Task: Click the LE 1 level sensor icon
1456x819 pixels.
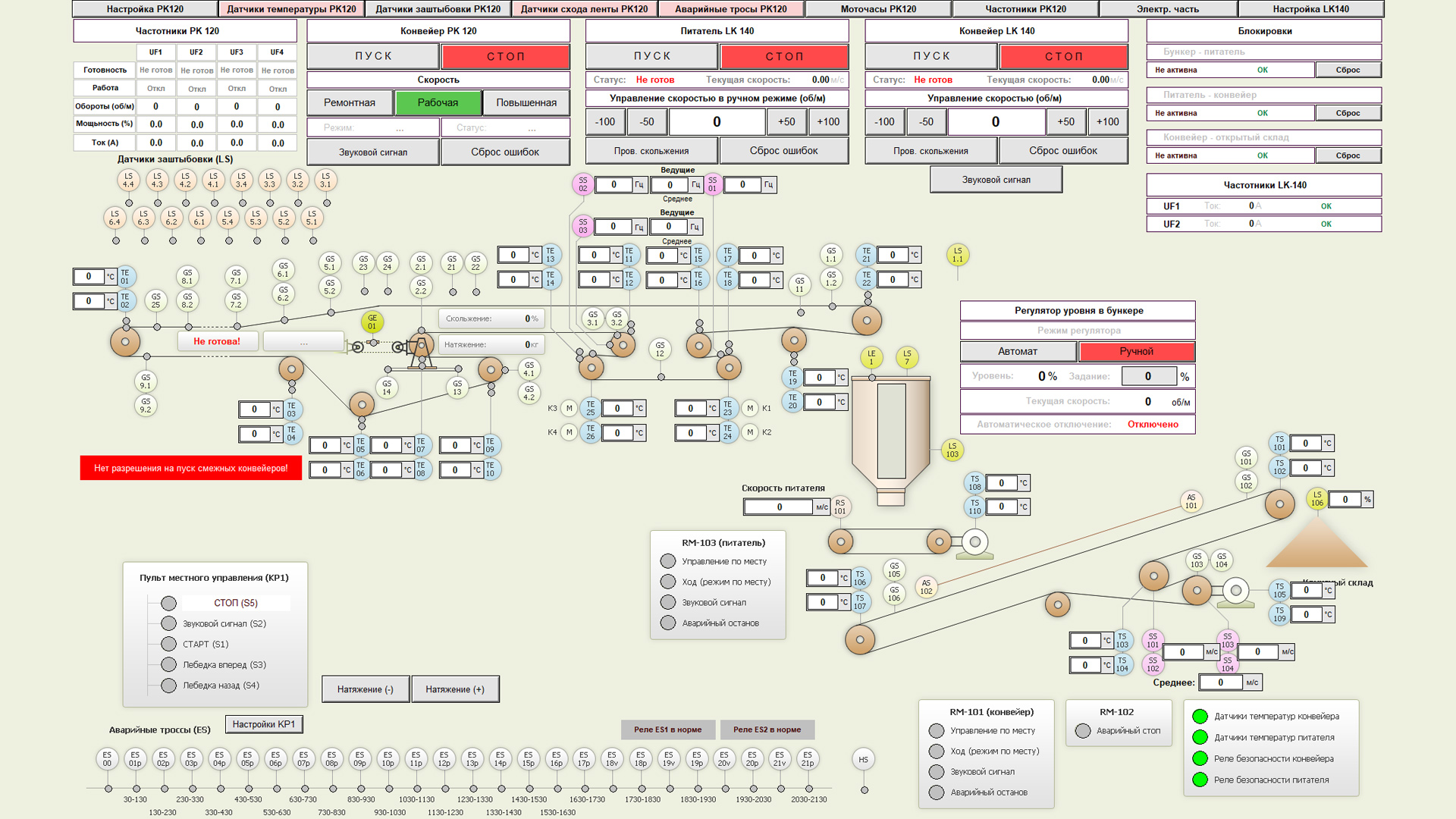Action: pyautogui.click(x=871, y=357)
